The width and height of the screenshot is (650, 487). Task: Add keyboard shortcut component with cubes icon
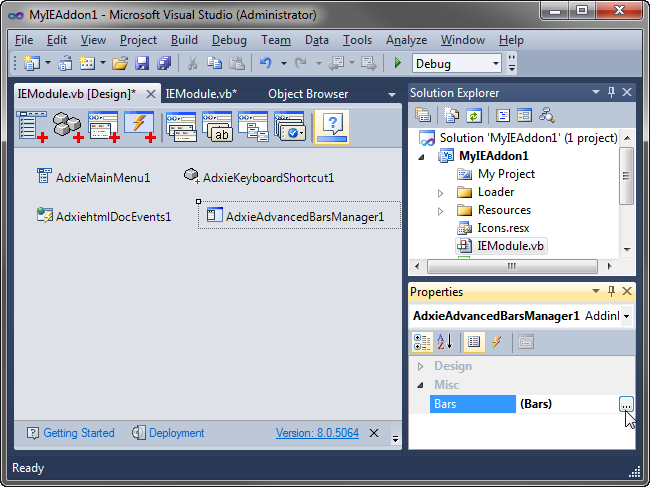[x=68, y=127]
